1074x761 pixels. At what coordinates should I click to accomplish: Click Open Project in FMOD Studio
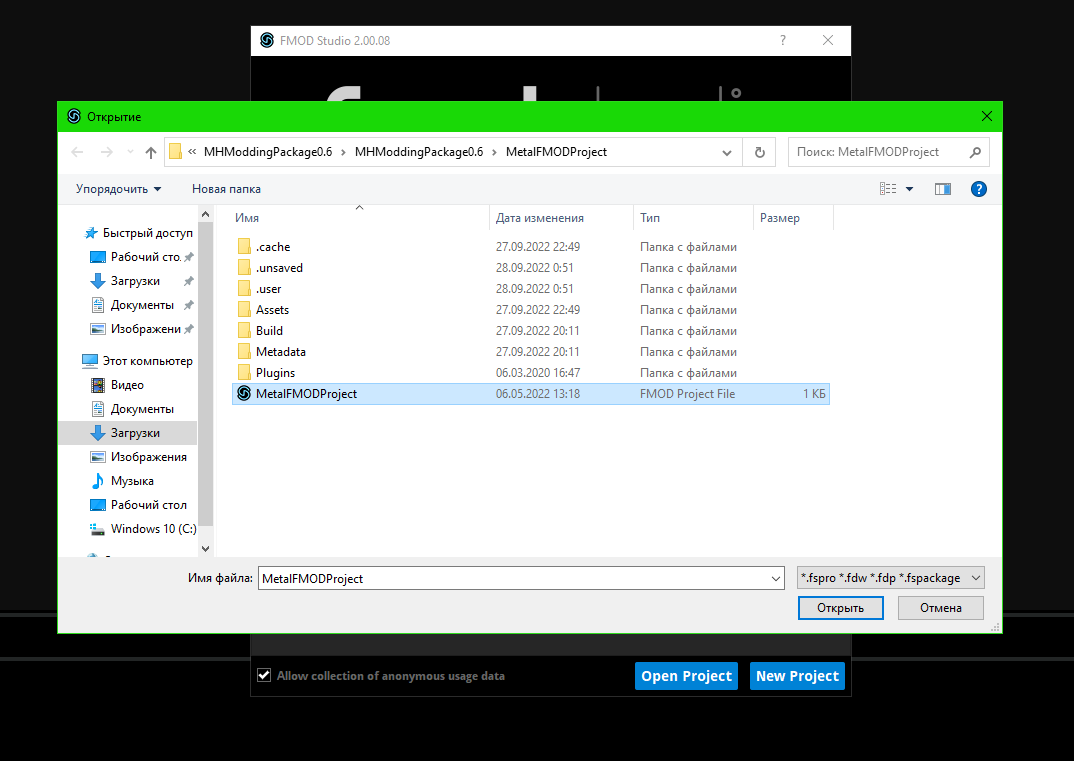686,676
